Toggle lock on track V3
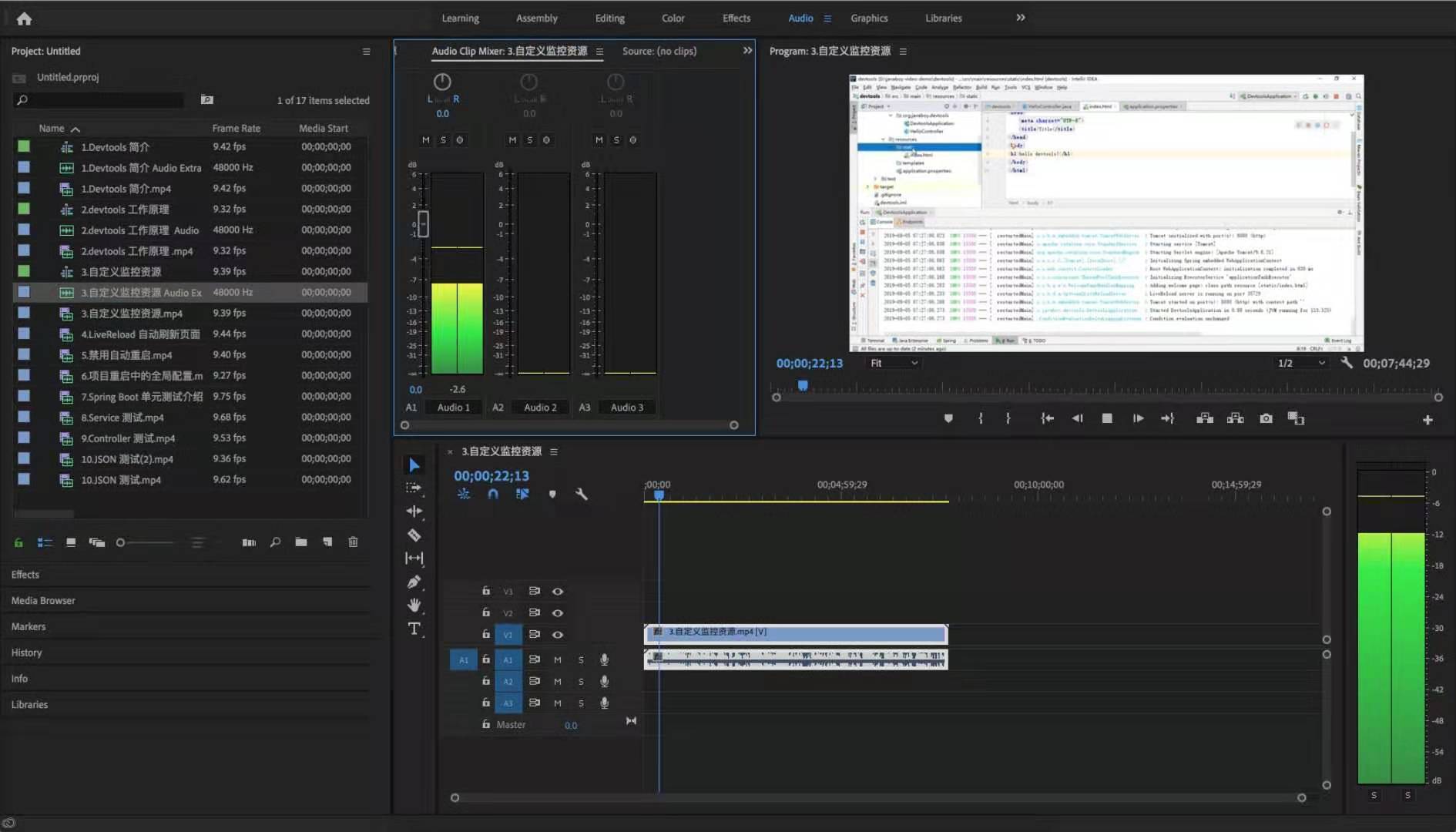 [x=485, y=591]
